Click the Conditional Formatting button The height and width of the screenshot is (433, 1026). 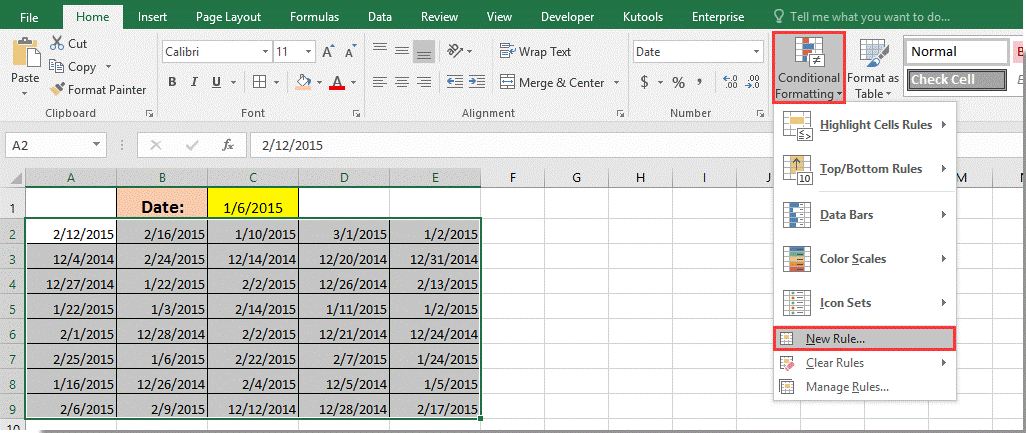point(809,68)
